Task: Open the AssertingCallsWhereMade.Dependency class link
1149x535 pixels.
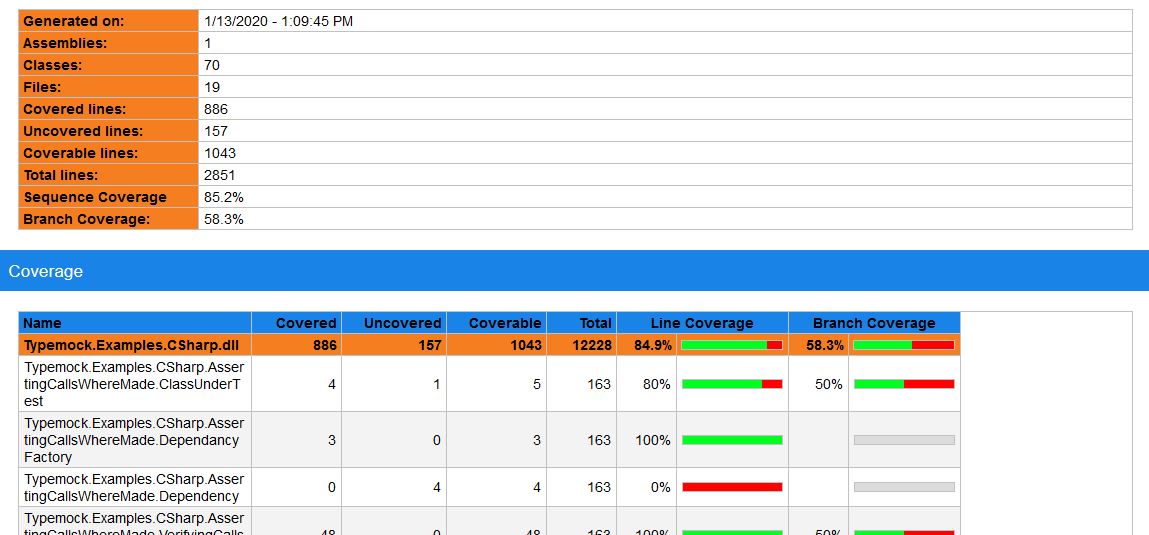Action: [x=134, y=487]
